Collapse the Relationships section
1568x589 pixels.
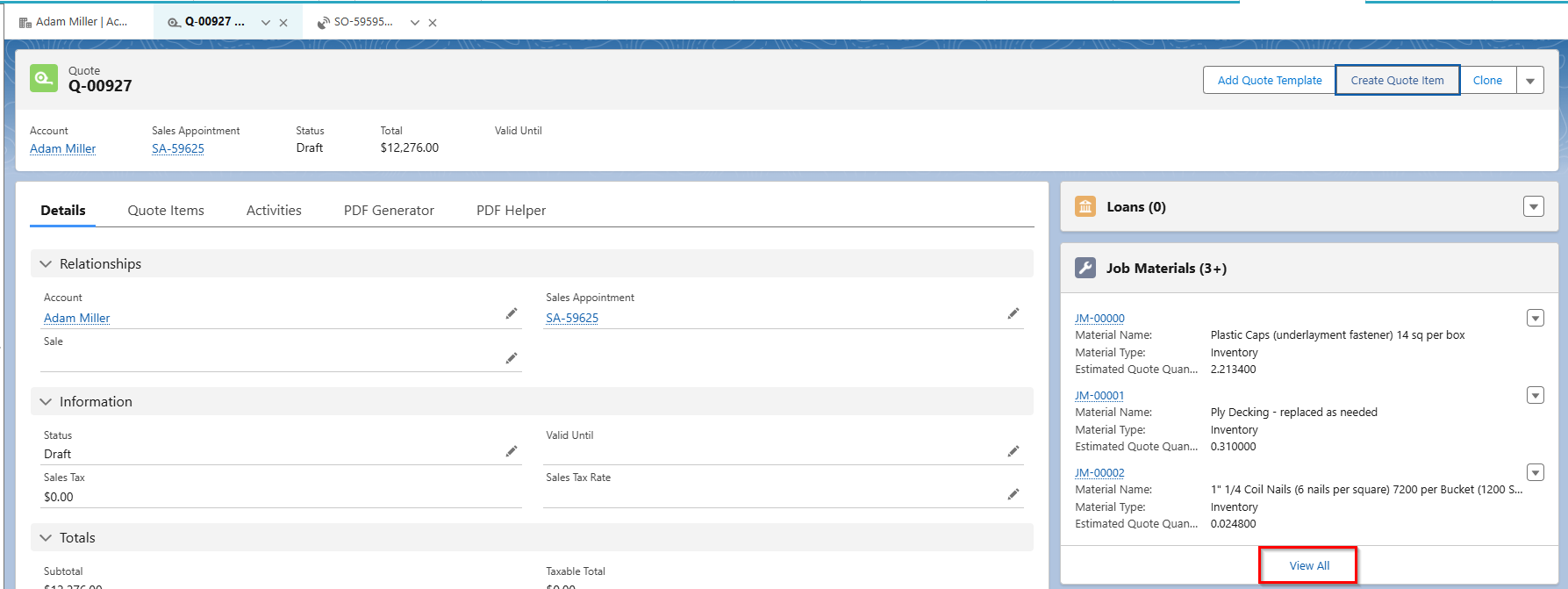46,264
